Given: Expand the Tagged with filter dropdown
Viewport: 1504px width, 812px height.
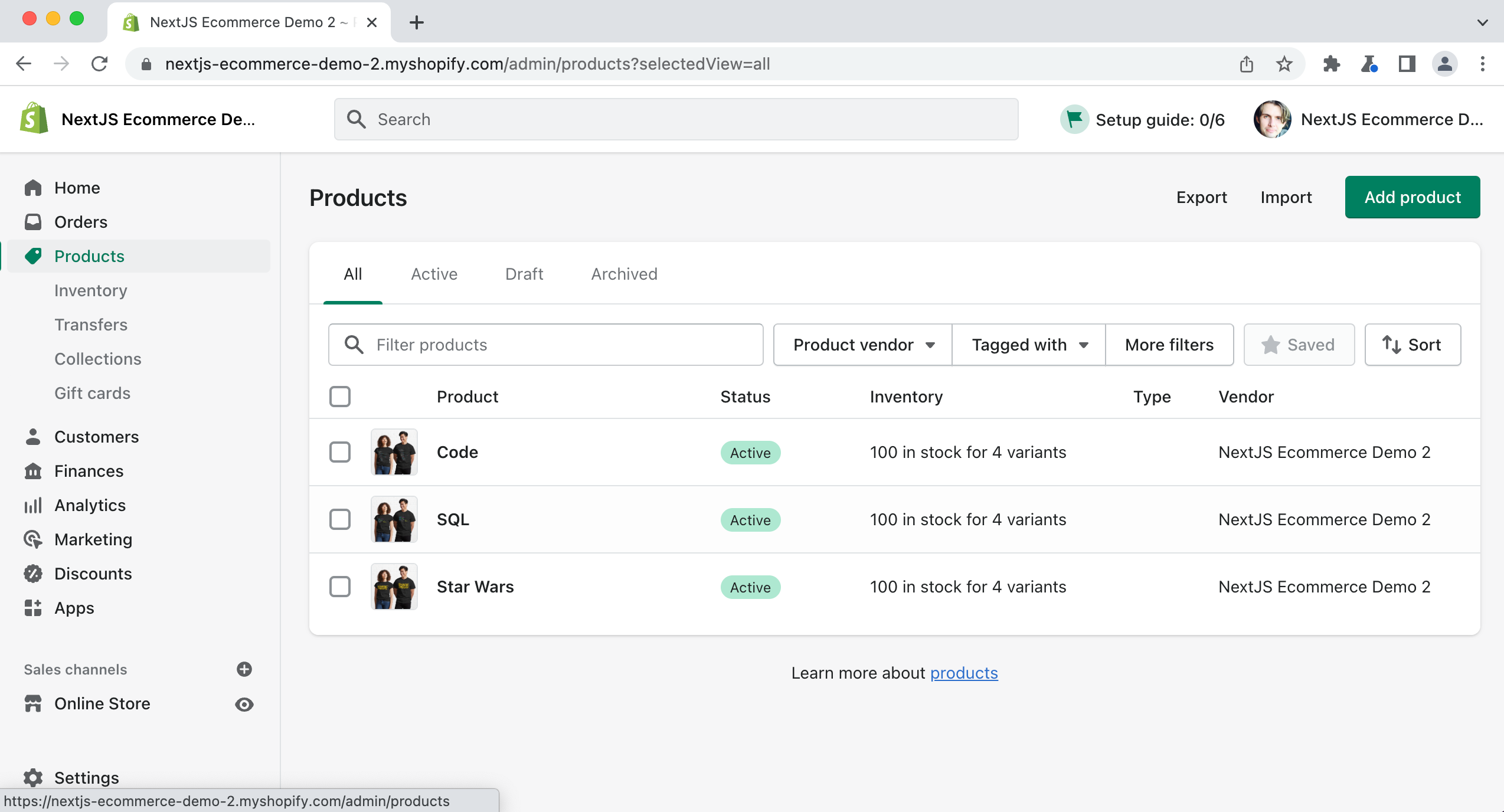Looking at the screenshot, I should pos(1029,345).
